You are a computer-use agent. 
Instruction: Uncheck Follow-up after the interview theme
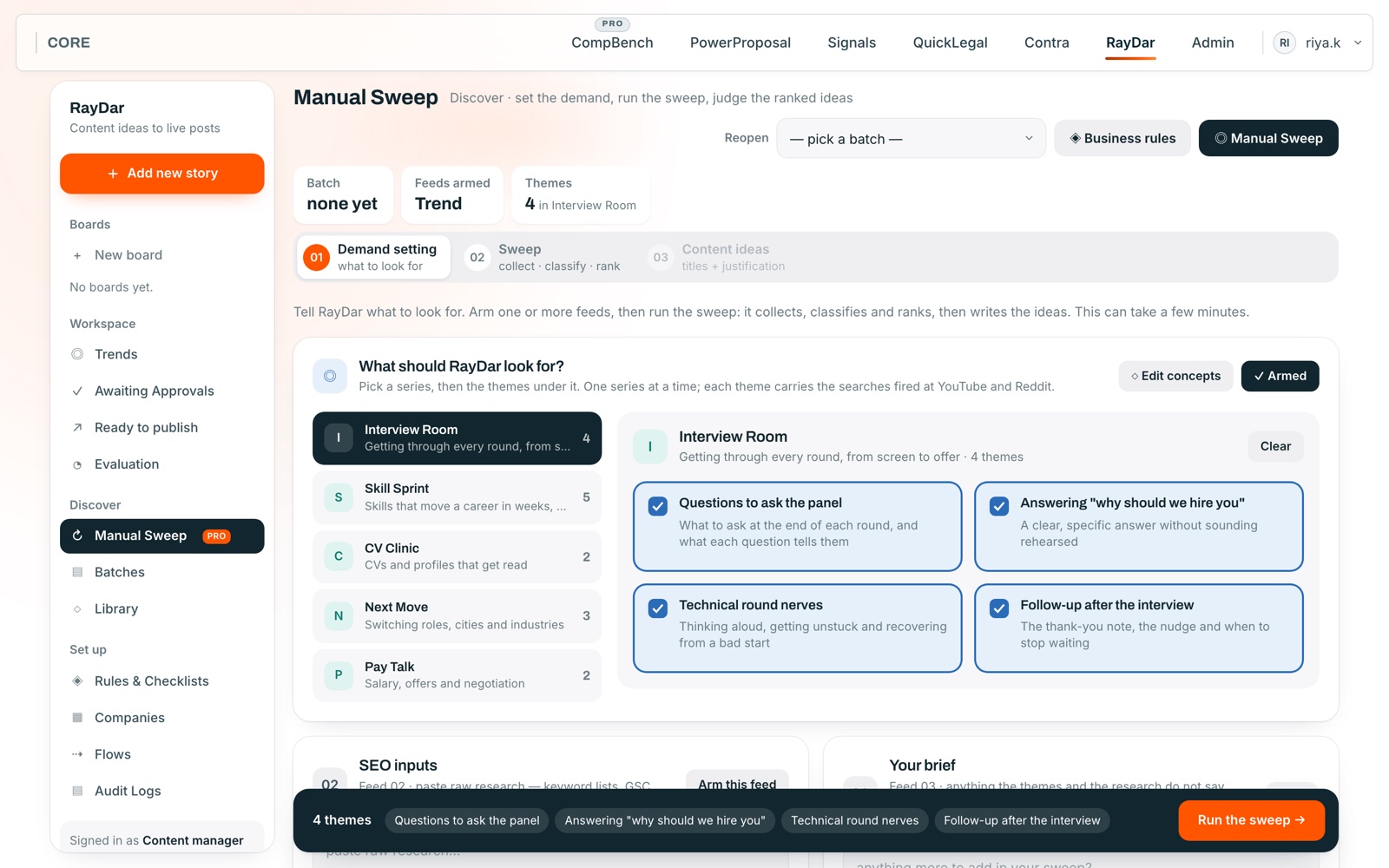click(999, 608)
